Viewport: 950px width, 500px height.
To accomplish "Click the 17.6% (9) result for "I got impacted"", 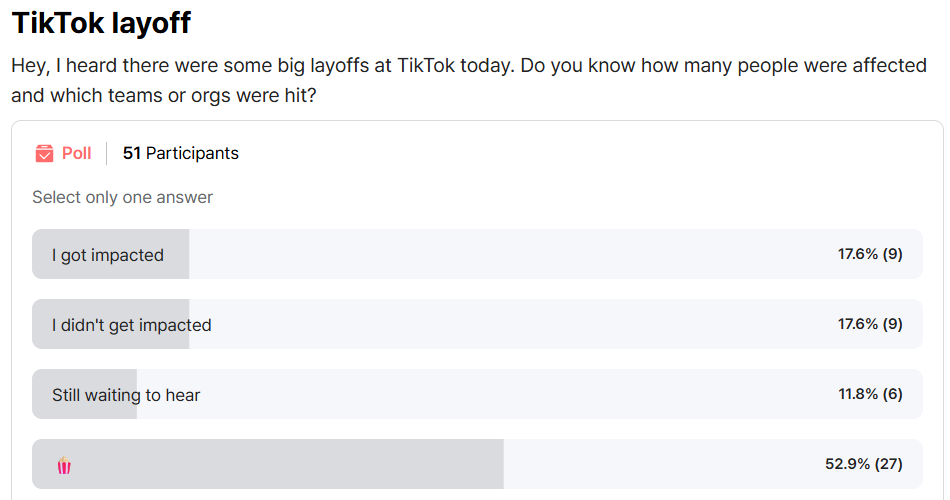I will tap(870, 254).
